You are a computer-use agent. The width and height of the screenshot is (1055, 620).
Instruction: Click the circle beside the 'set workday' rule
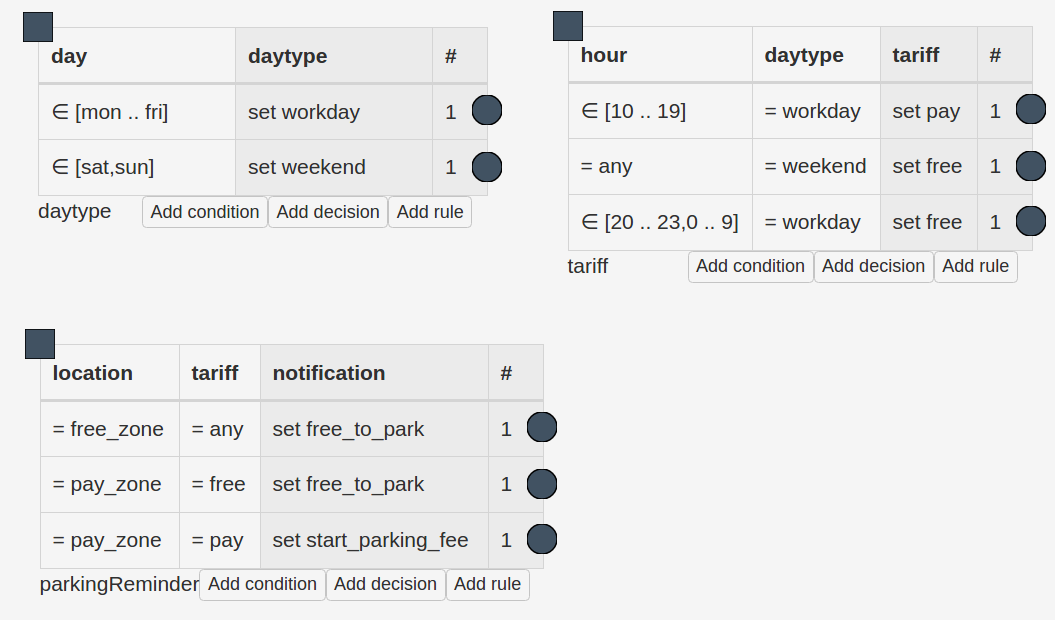pos(486,110)
